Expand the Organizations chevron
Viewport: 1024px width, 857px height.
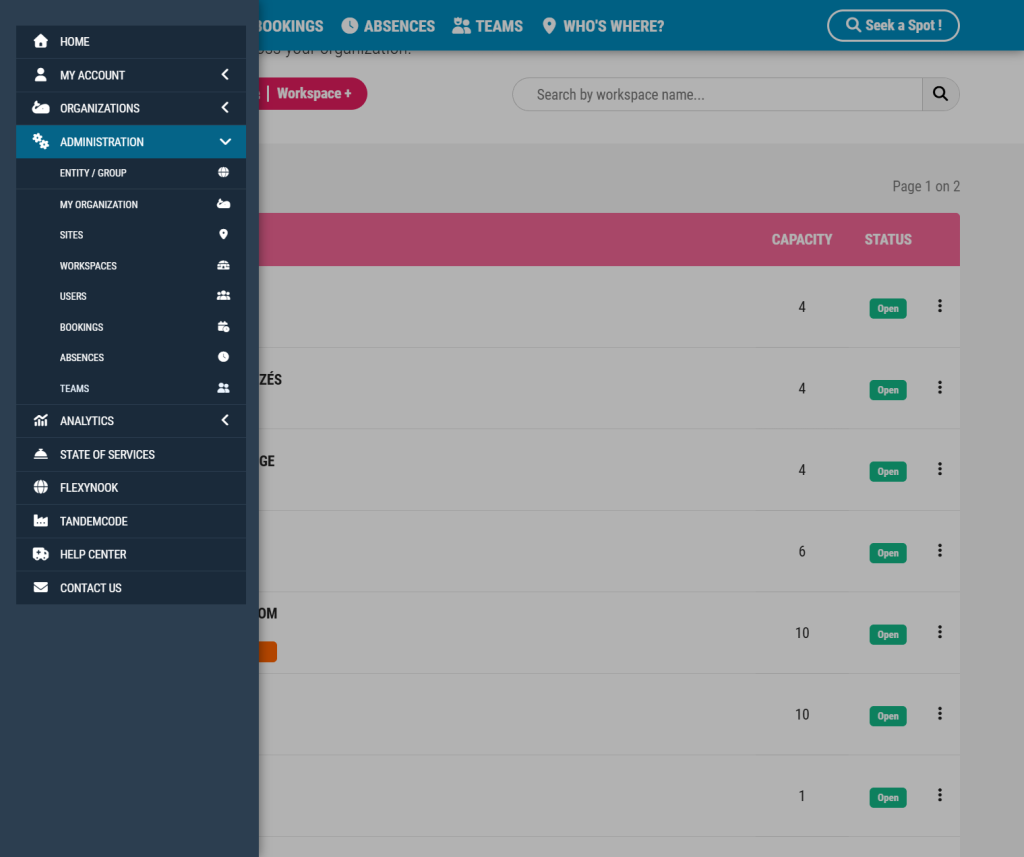[225, 107]
